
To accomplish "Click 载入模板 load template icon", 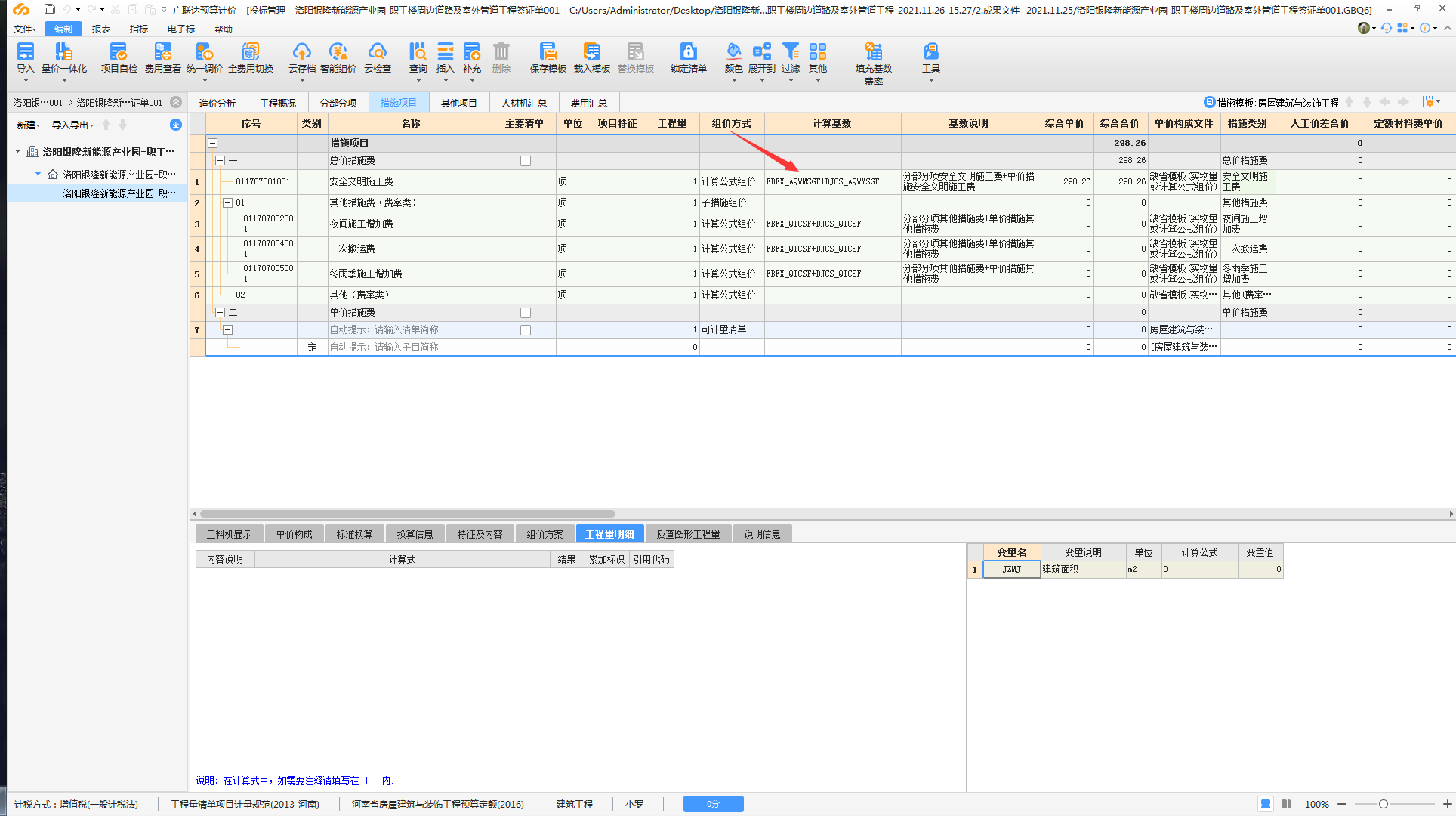I will coord(591,58).
